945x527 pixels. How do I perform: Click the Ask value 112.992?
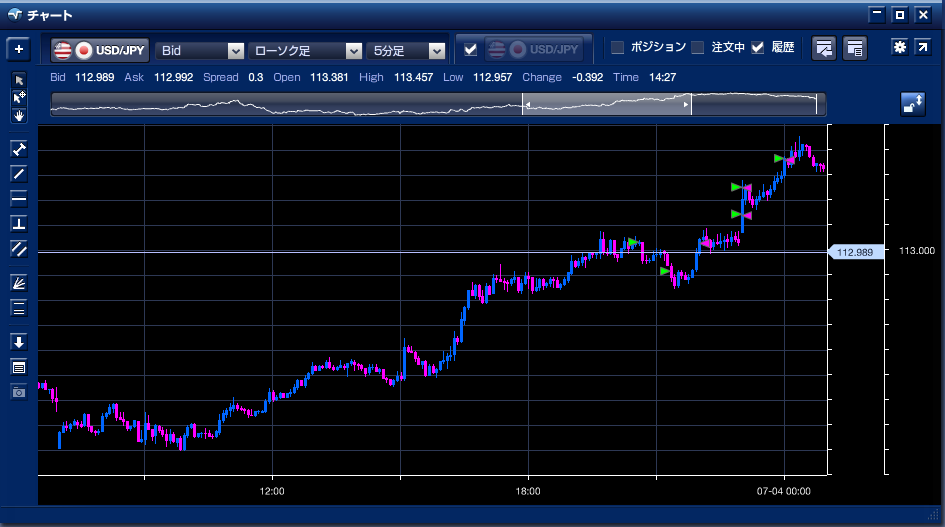tap(174, 77)
